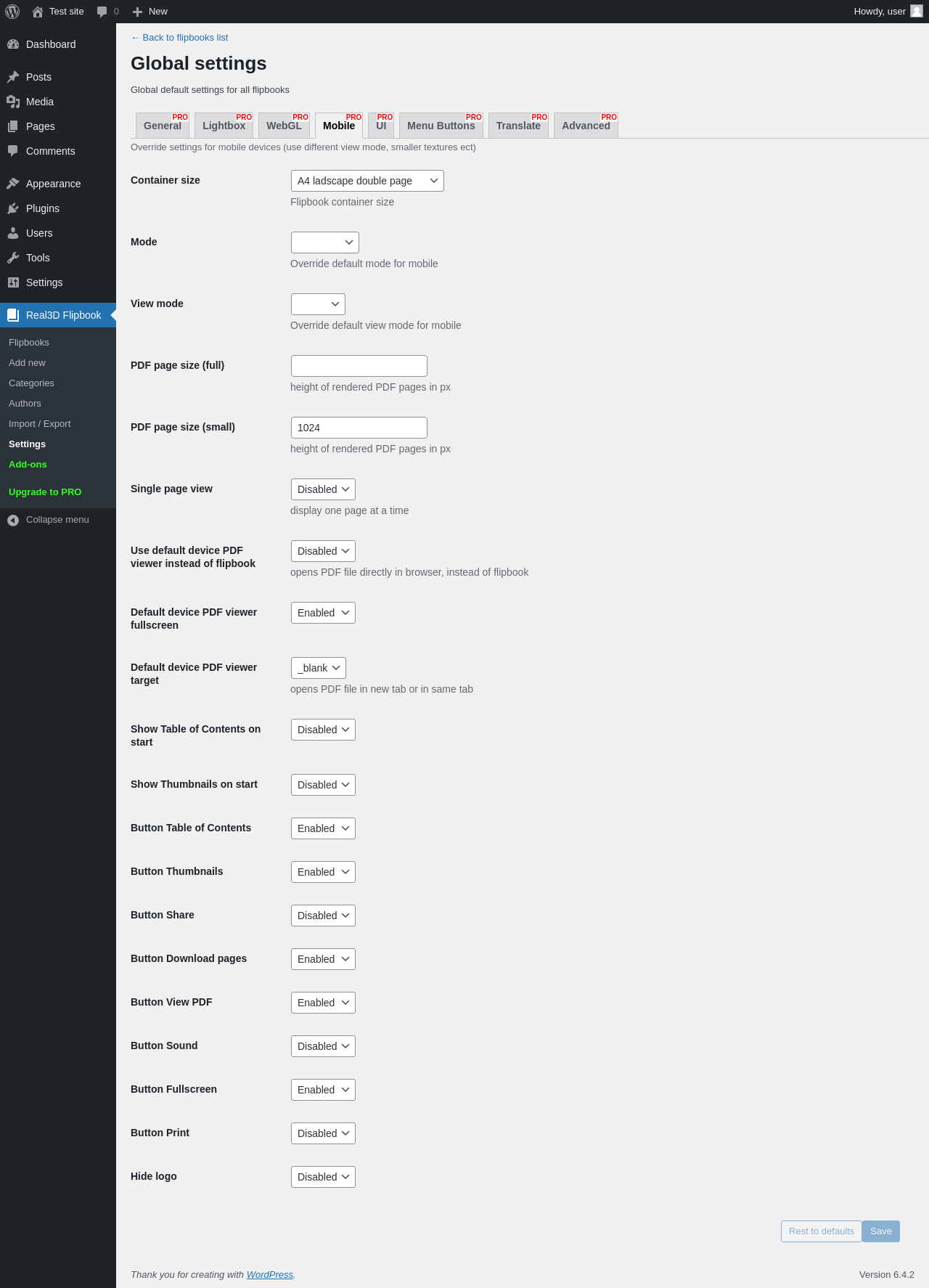
Task: Click the Save button
Action: coord(880,1231)
